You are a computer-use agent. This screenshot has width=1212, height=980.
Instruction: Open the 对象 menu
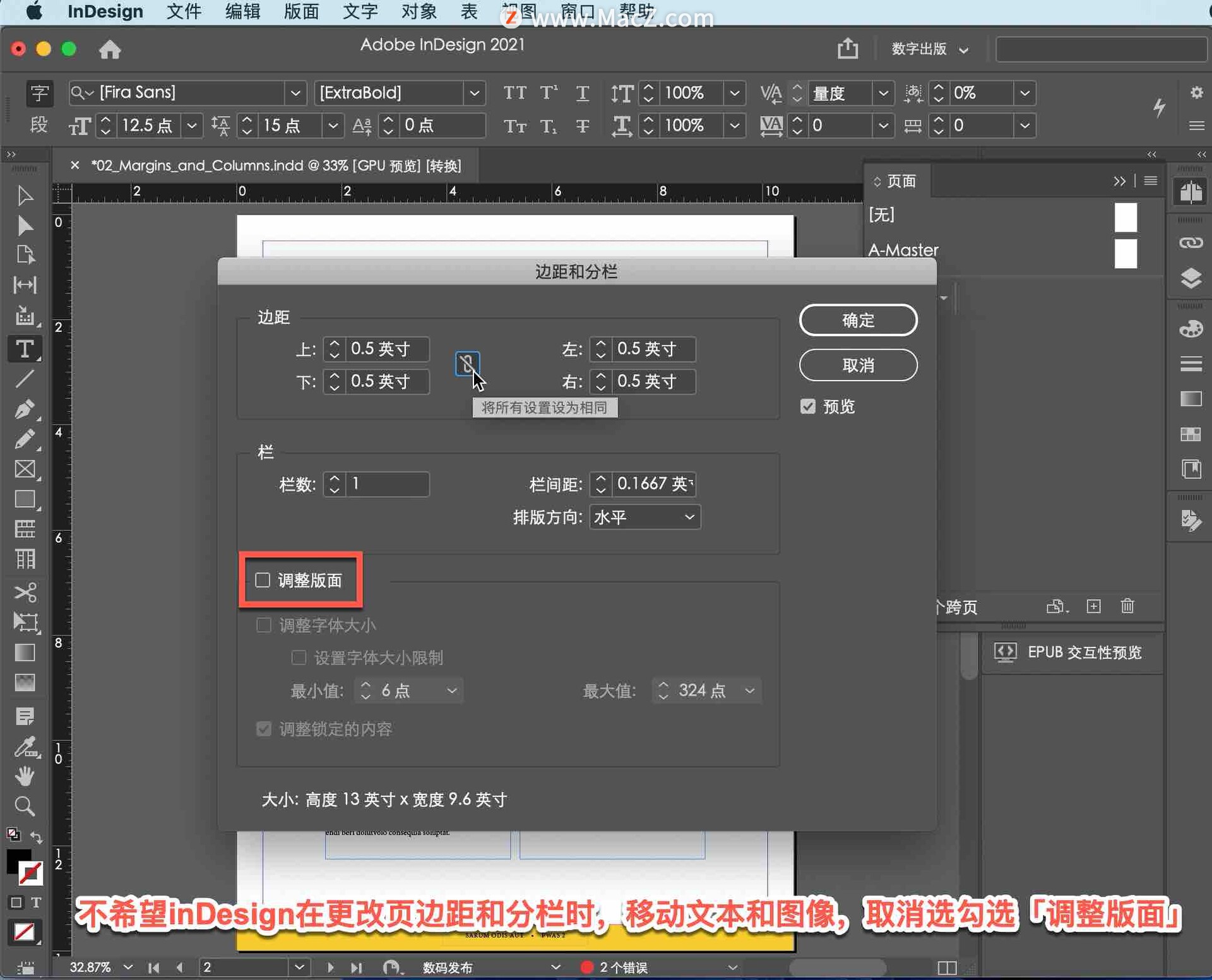pyautogui.click(x=419, y=11)
